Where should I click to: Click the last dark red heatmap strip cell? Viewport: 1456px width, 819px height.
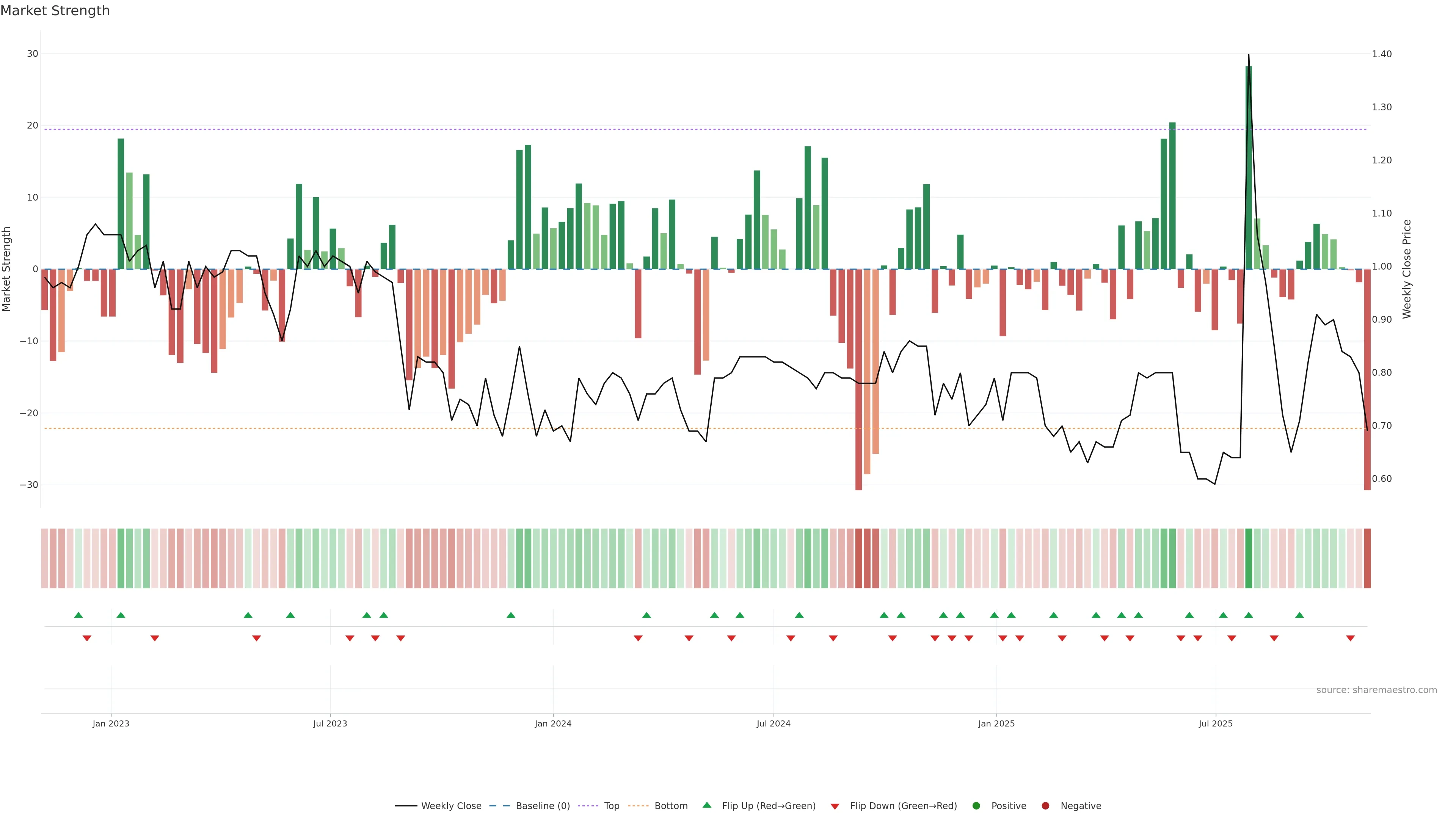click(1367, 558)
